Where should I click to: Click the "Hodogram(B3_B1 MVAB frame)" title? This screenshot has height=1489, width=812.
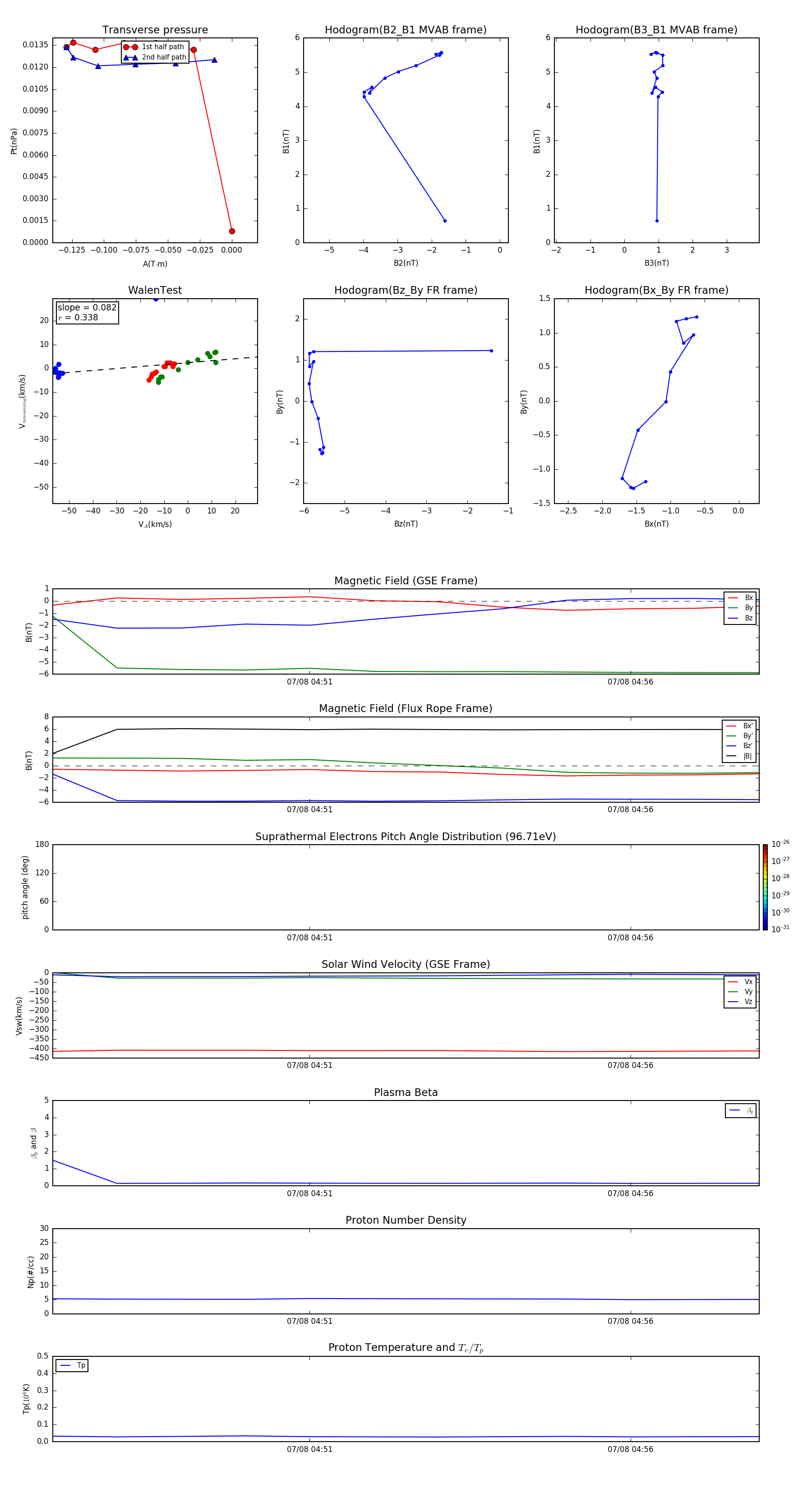pyautogui.click(x=656, y=30)
